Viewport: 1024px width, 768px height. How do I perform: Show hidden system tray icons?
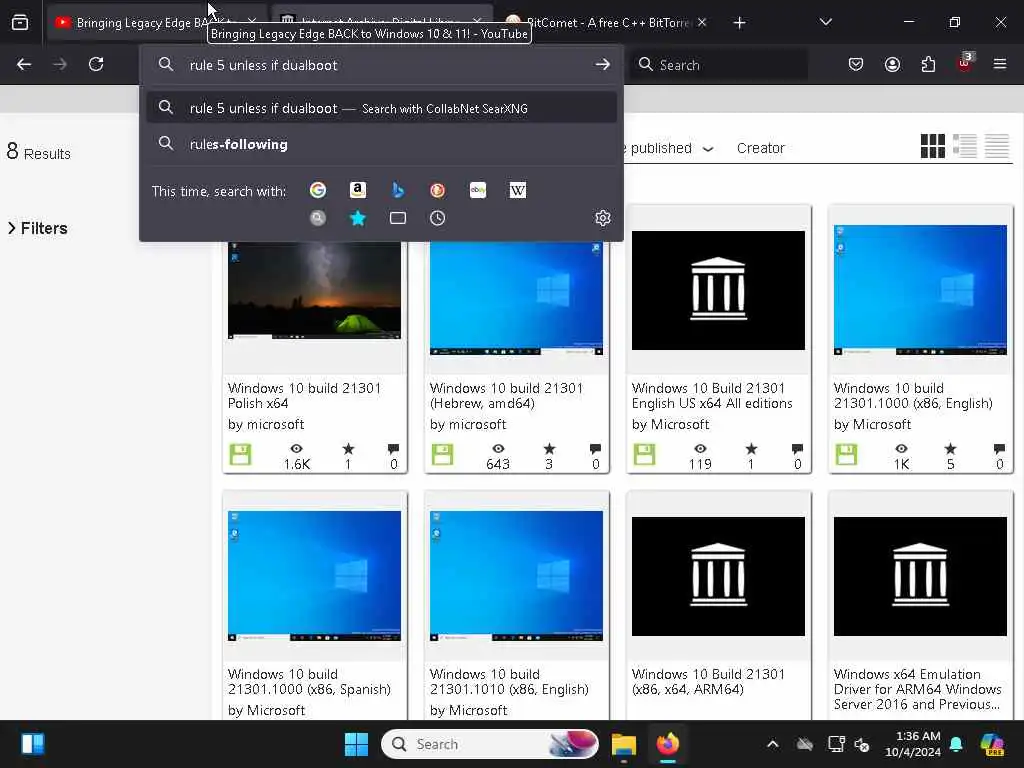pos(773,744)
